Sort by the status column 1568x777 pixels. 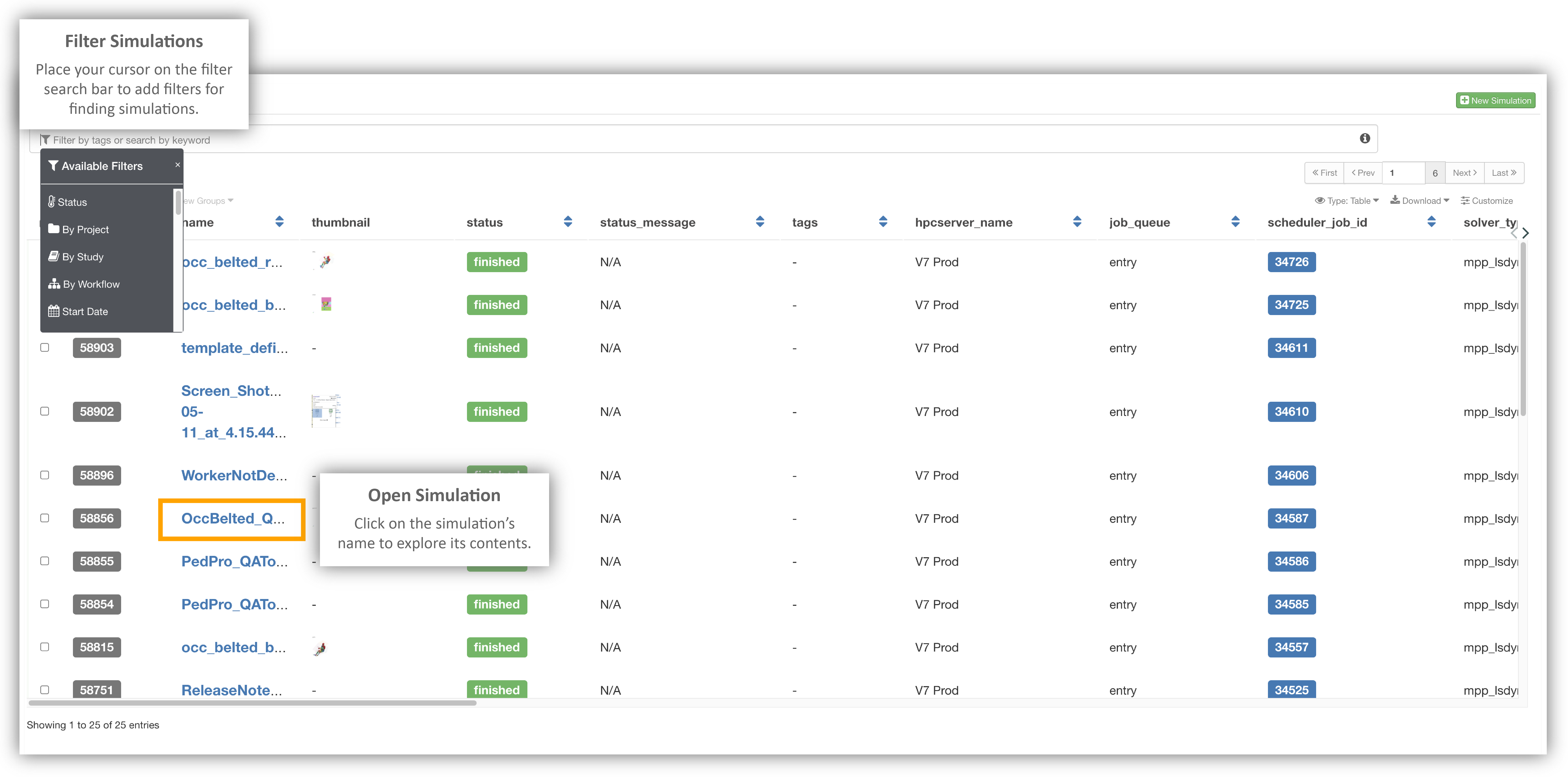point(568,222)
